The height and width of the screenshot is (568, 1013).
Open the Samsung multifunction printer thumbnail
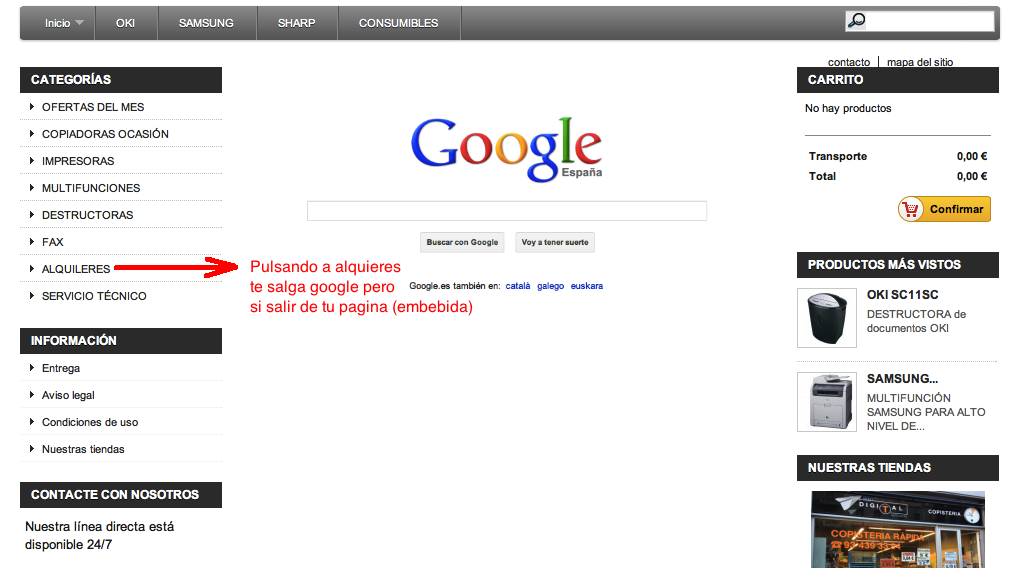point(827,402)
